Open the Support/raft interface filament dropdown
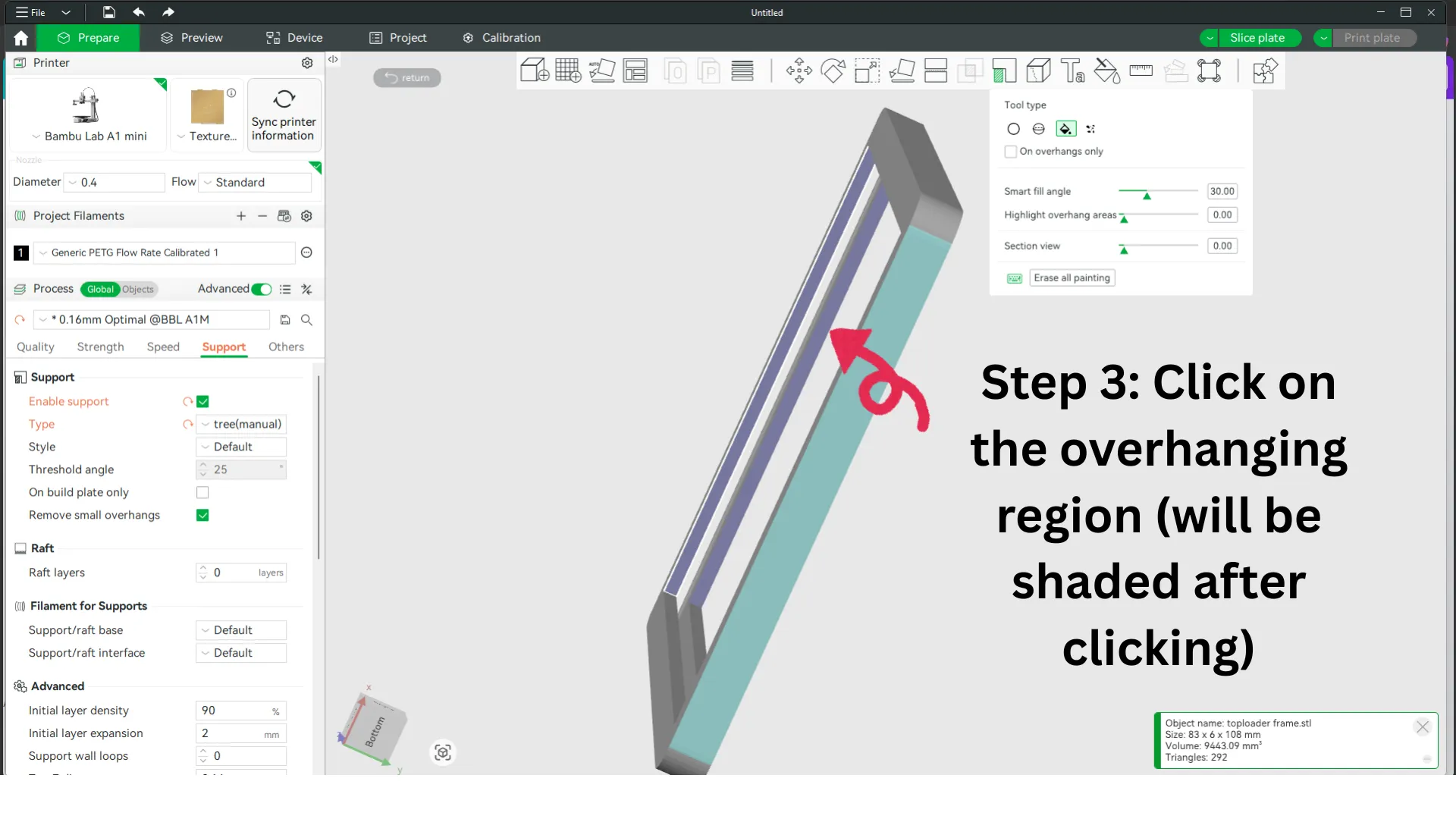 point(241,653)
